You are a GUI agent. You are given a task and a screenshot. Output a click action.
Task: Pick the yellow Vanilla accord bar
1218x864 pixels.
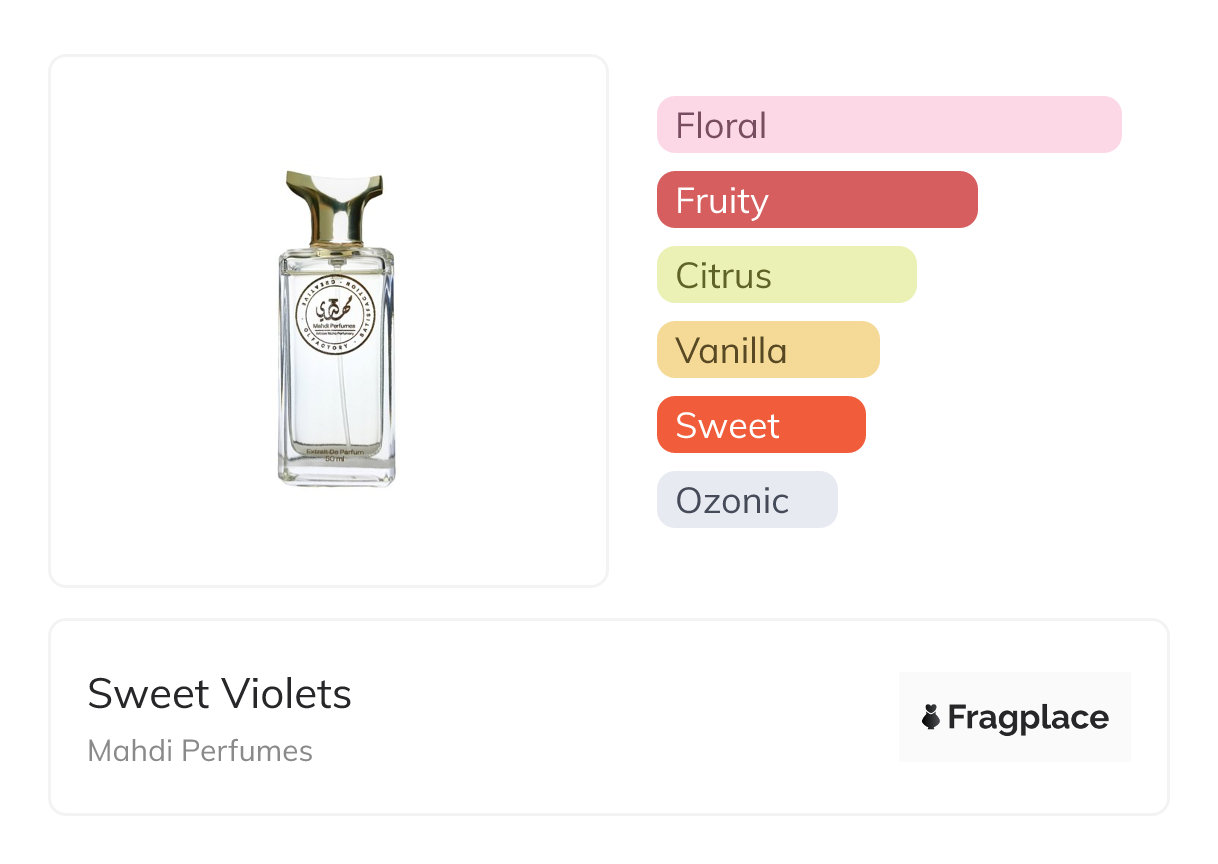pyautogui.click(x=768, y=350)
